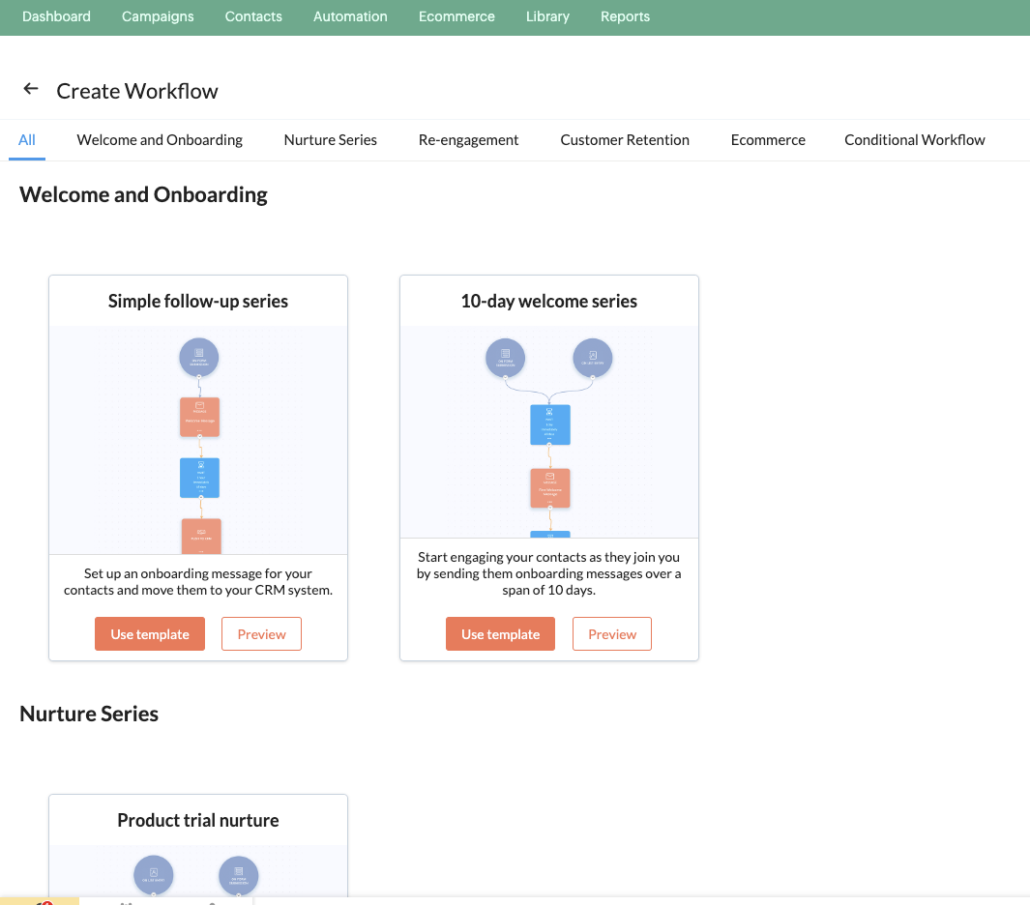Use template for Simple follow-up series

point(150,634)
